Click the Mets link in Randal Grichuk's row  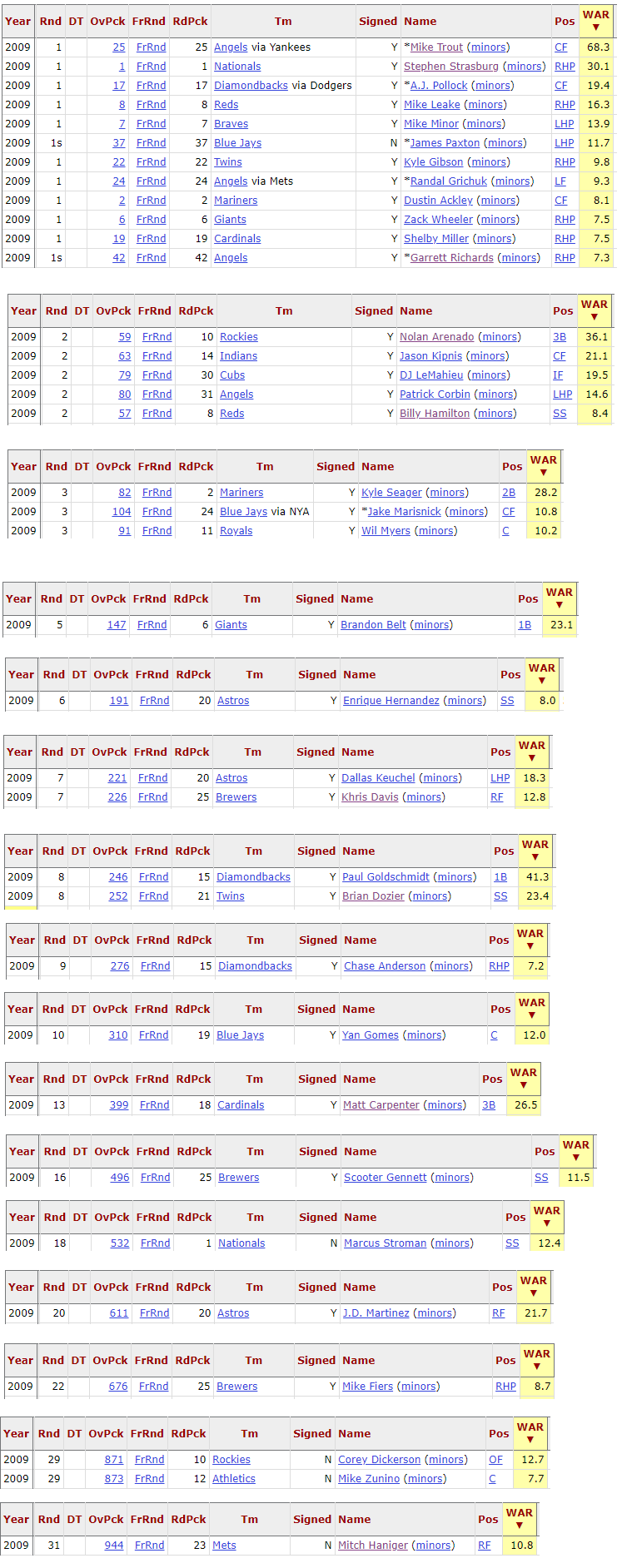coord(282,181)
